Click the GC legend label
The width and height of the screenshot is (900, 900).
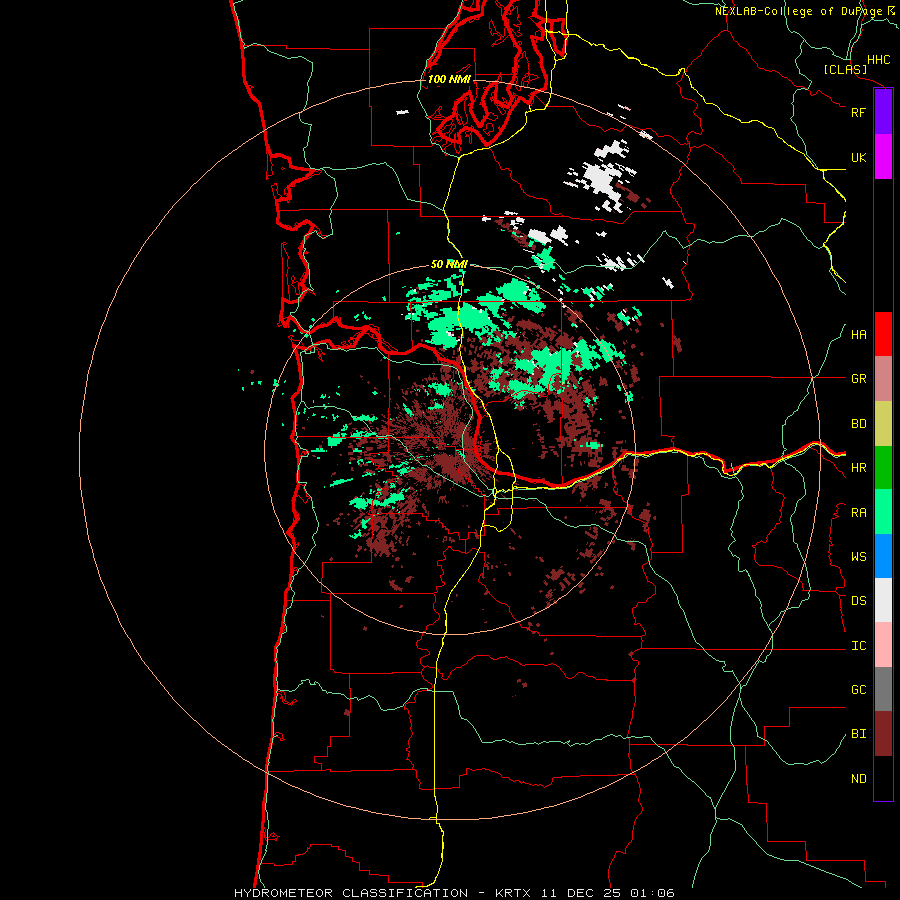tap(858, 689)
